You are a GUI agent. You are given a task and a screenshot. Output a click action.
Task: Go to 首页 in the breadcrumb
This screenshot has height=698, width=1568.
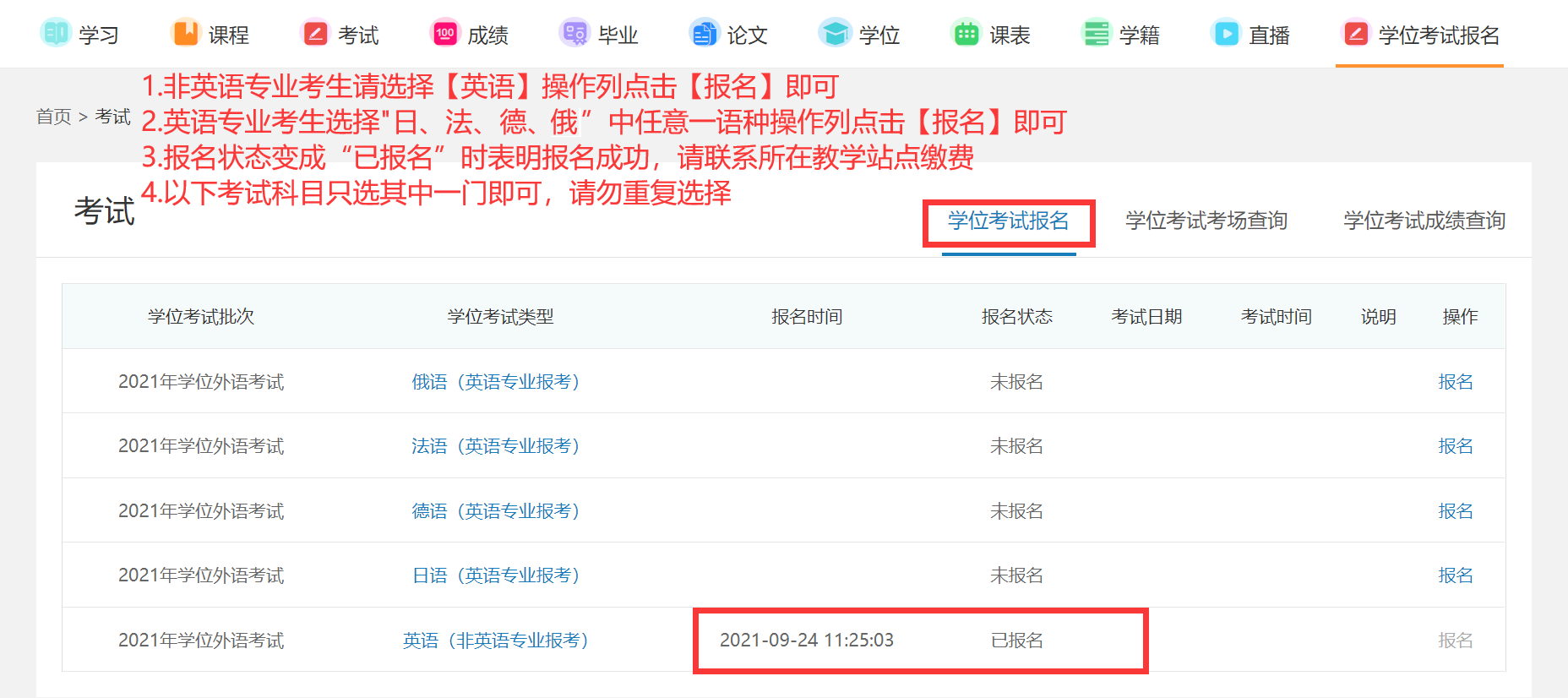coord(53,117)
